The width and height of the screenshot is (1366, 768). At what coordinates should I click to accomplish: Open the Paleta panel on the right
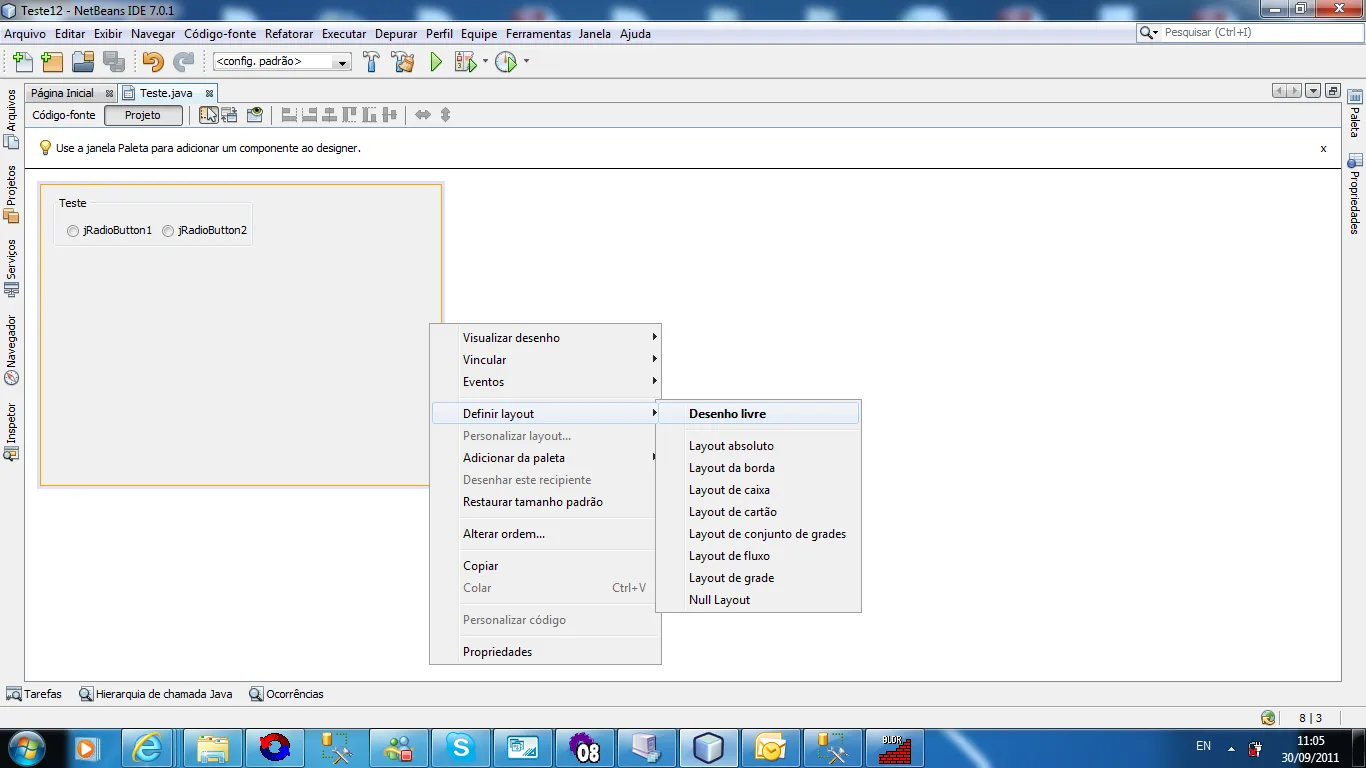pos(1355,113)
